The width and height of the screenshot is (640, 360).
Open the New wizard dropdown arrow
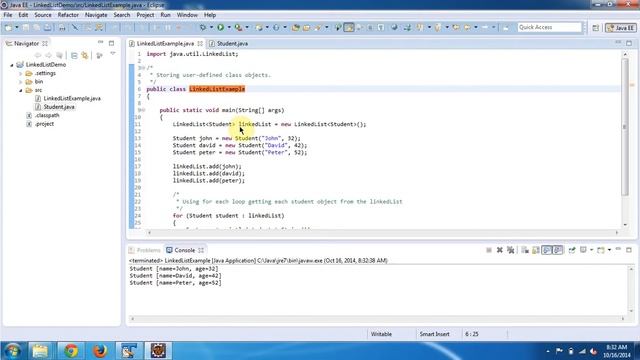click(17, 27)
